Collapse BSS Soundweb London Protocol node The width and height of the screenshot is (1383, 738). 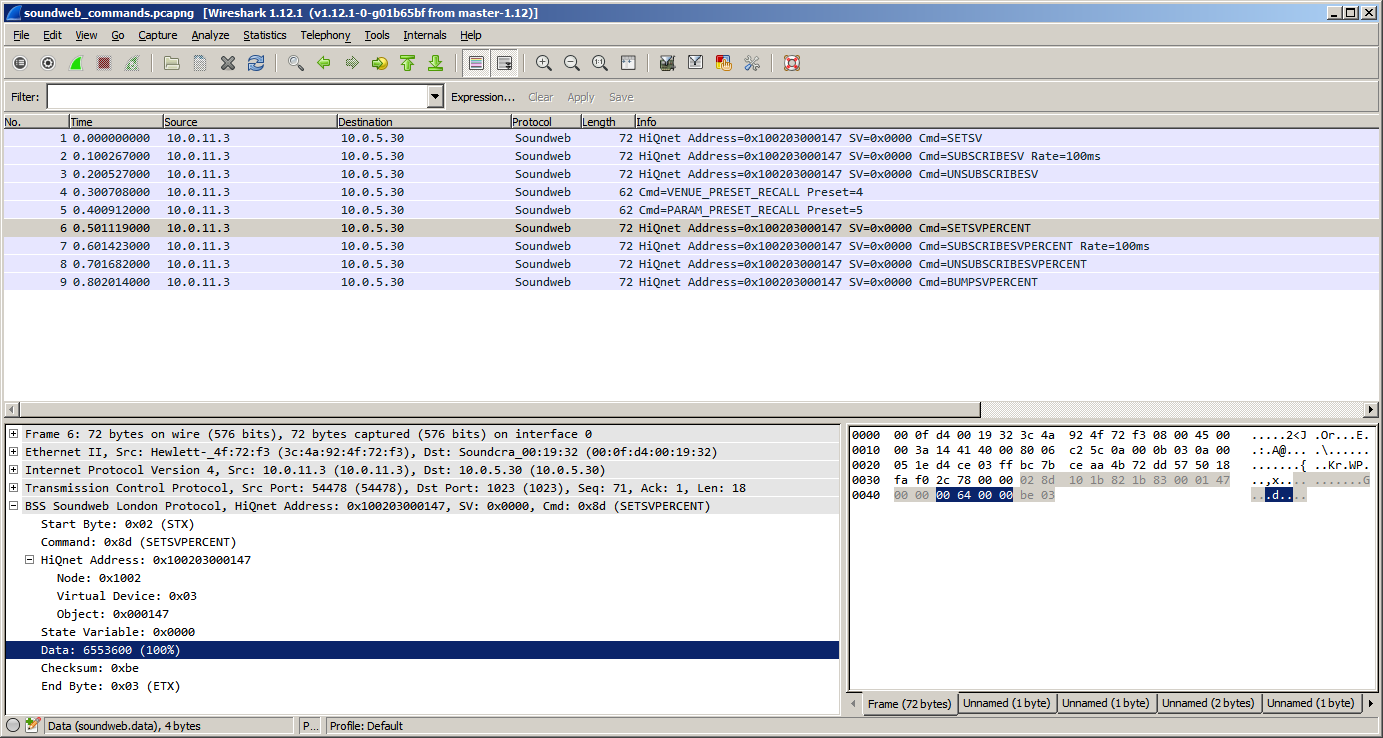(14, 506)
